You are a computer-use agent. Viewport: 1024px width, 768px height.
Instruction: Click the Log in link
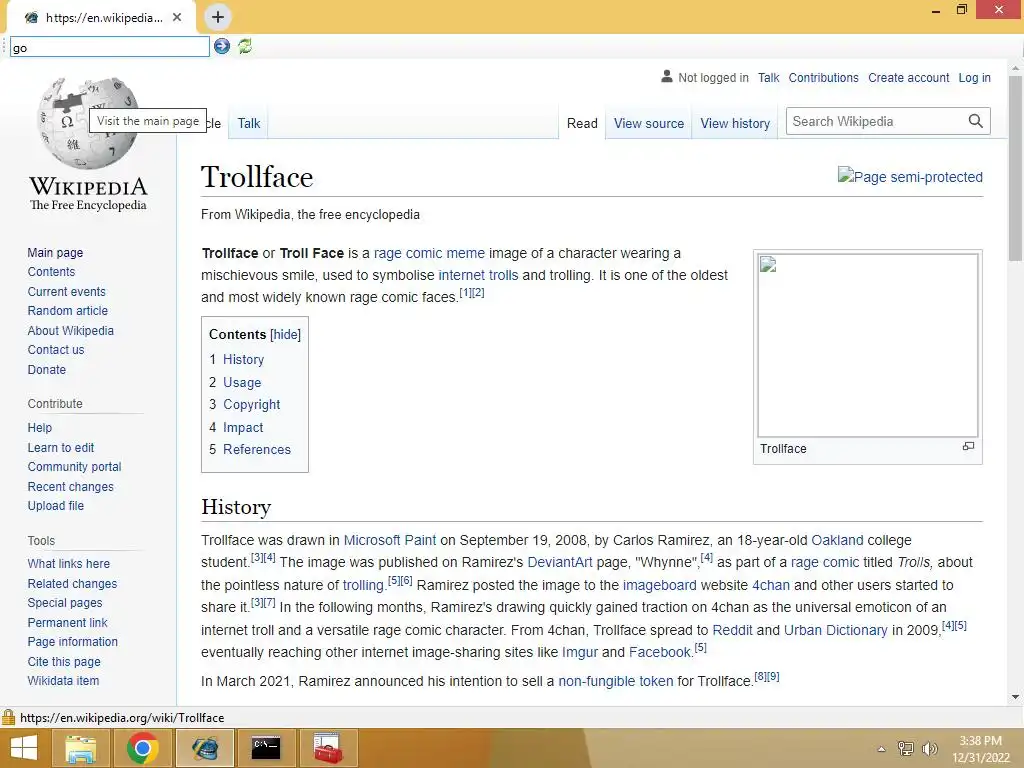click(974, 78)
